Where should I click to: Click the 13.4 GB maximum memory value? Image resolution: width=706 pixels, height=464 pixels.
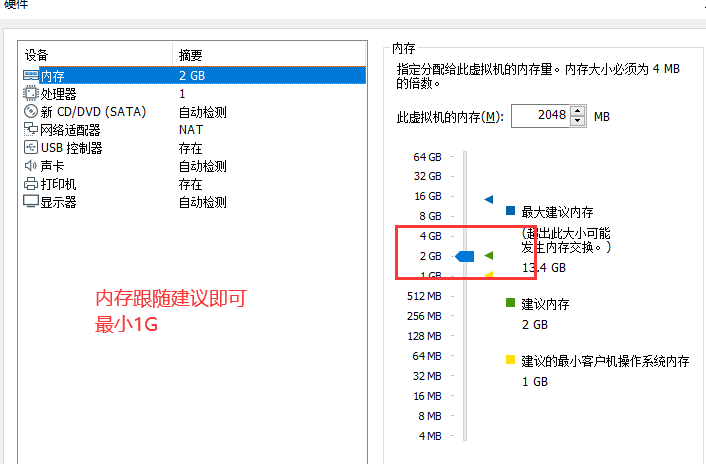[543, 268]
